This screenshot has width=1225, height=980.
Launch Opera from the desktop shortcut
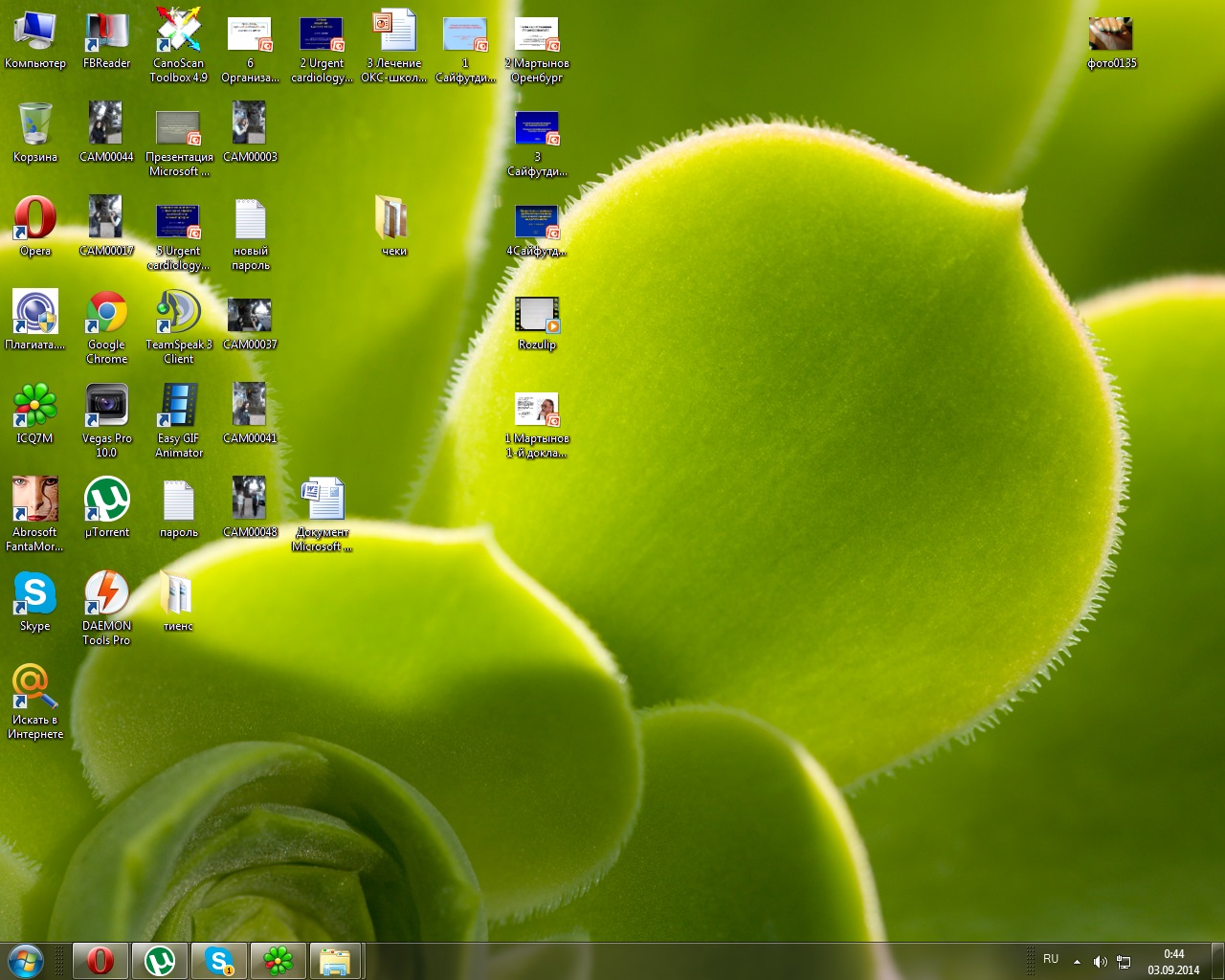coord(35,226)
